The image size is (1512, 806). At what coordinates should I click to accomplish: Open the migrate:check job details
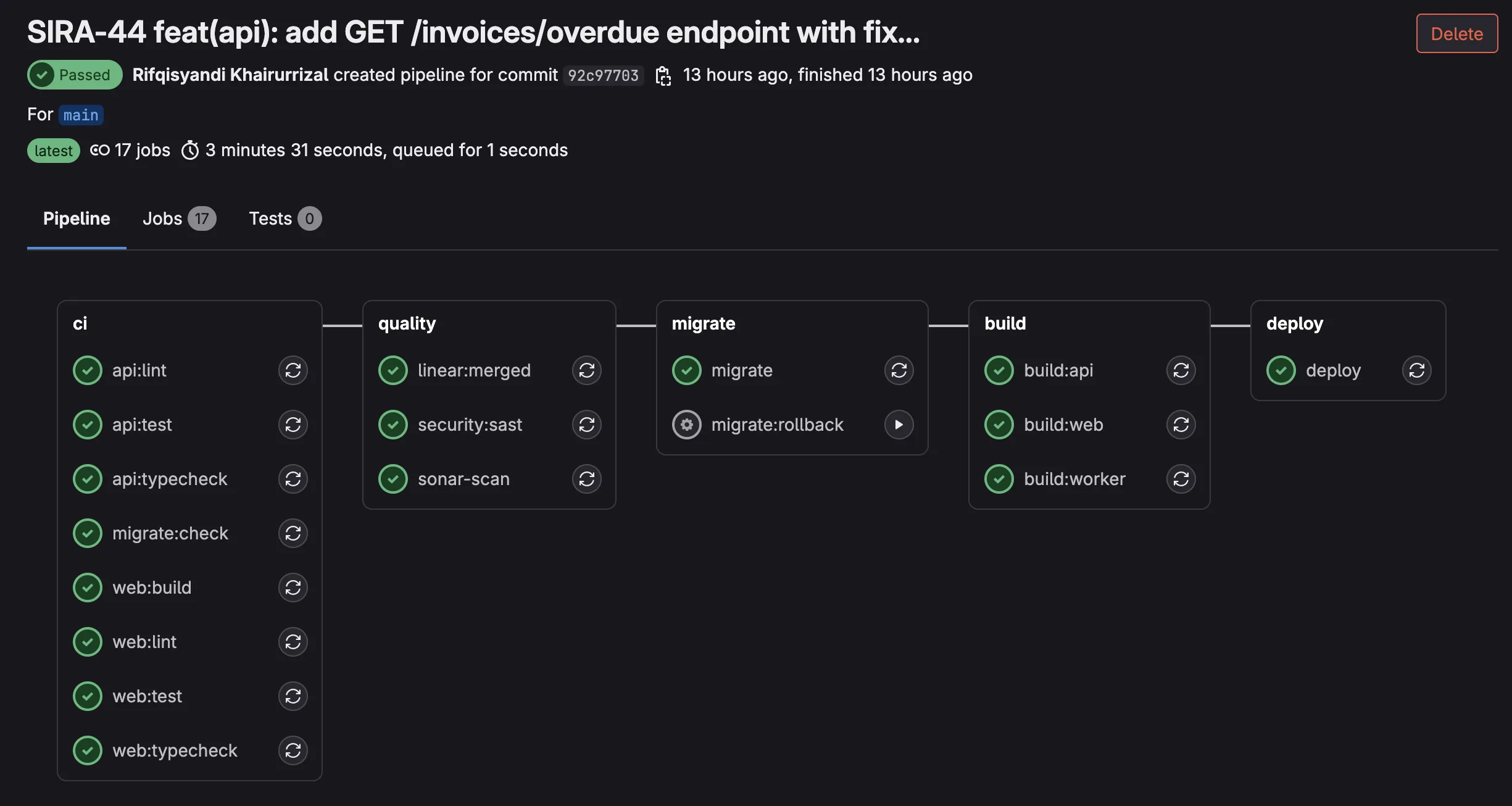170,533
